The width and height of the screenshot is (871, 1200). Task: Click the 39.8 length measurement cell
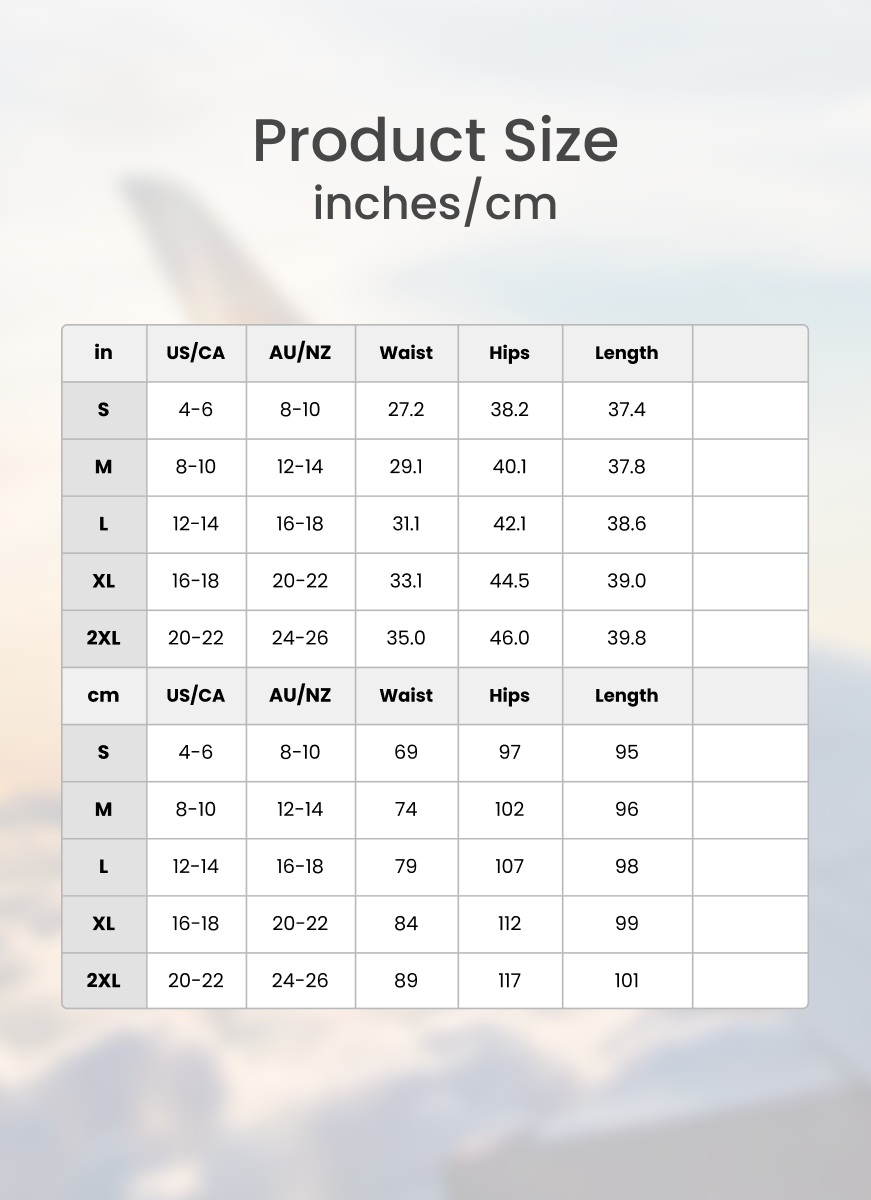click(x=627, y=638)
